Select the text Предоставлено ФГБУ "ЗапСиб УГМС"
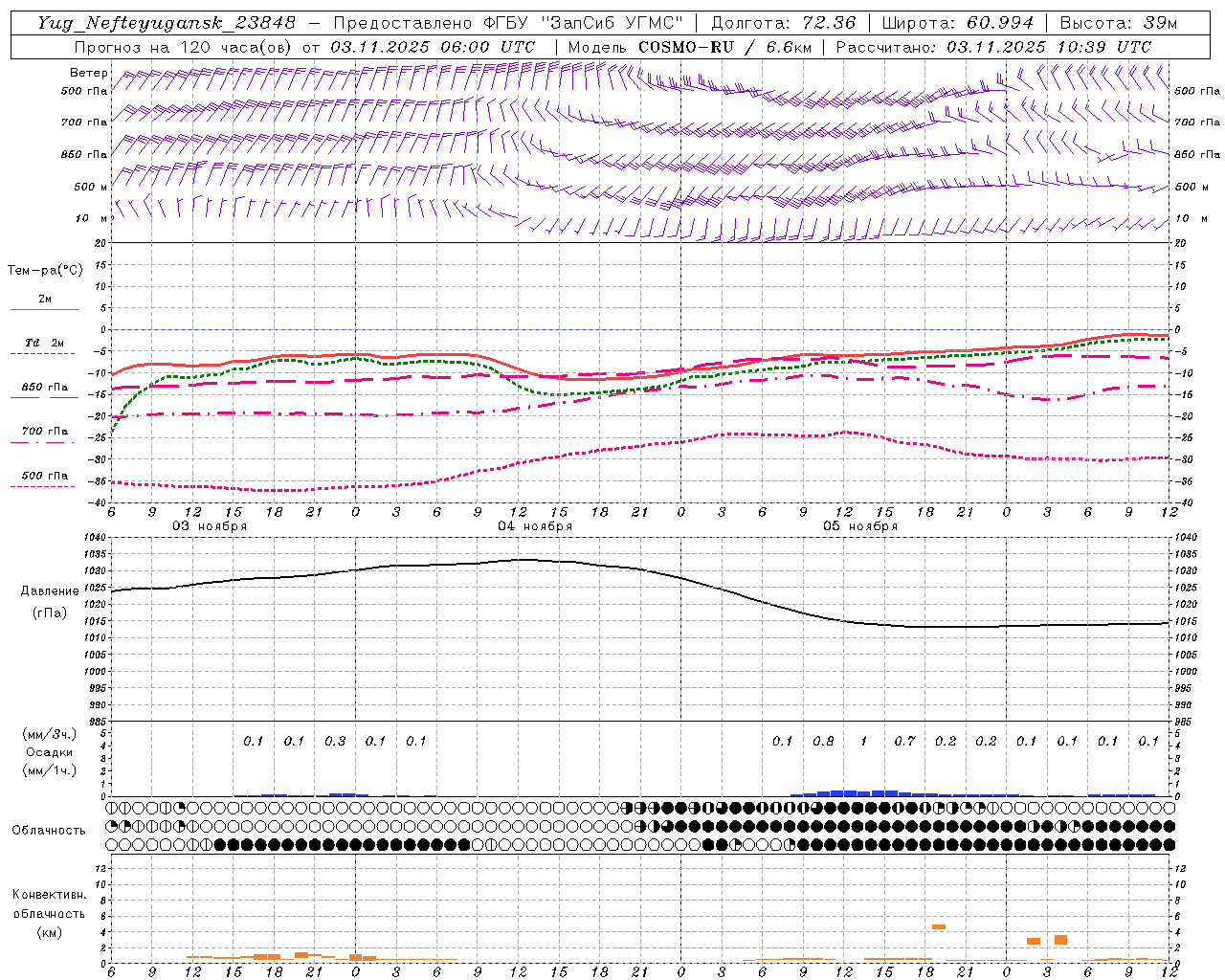This screenshot has width=1225, height=980. click(507, 23)
